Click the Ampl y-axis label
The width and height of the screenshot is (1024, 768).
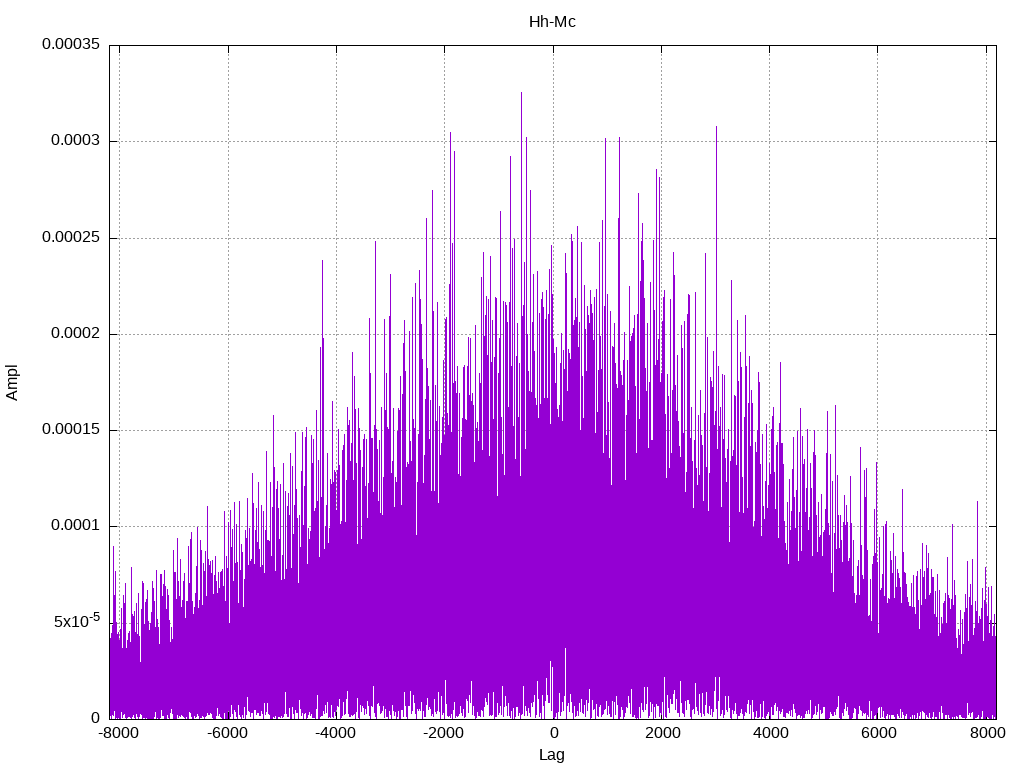coord(12,382)
